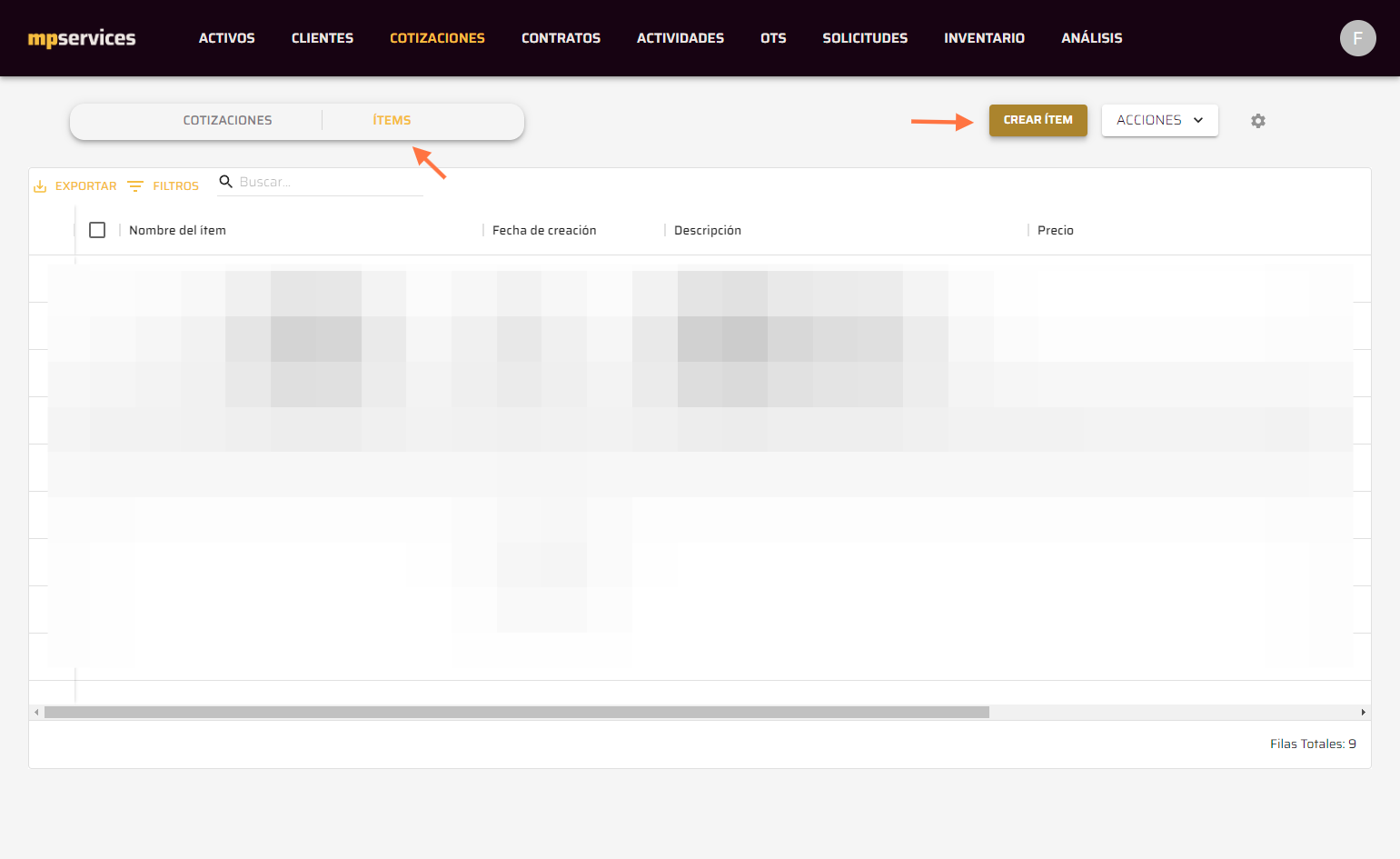Open the INVENTARIO menu
The width and height of the screenshot is (1400, 859).
[984, 38]
